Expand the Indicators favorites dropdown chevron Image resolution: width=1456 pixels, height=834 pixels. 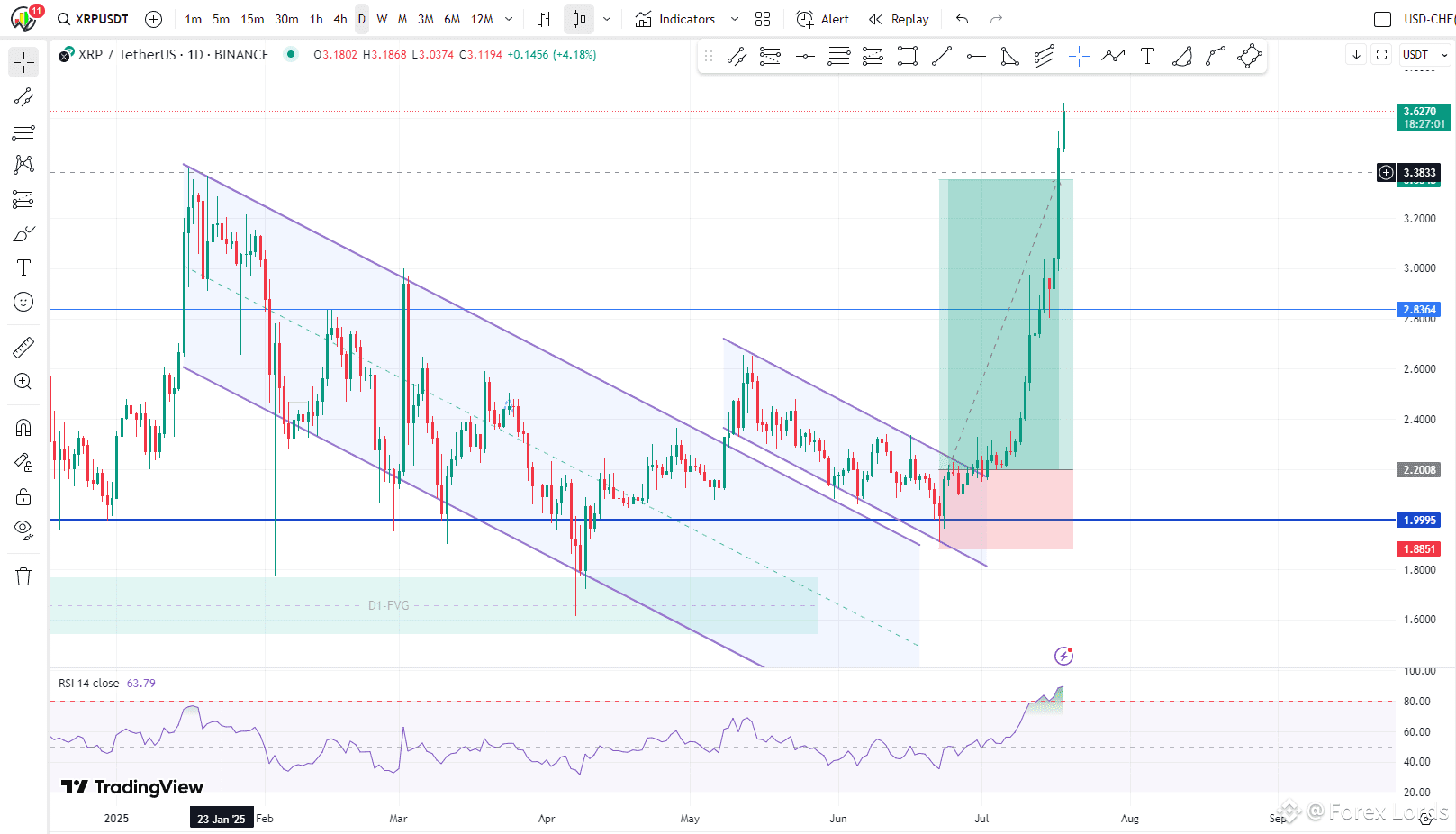click(734, 19)
